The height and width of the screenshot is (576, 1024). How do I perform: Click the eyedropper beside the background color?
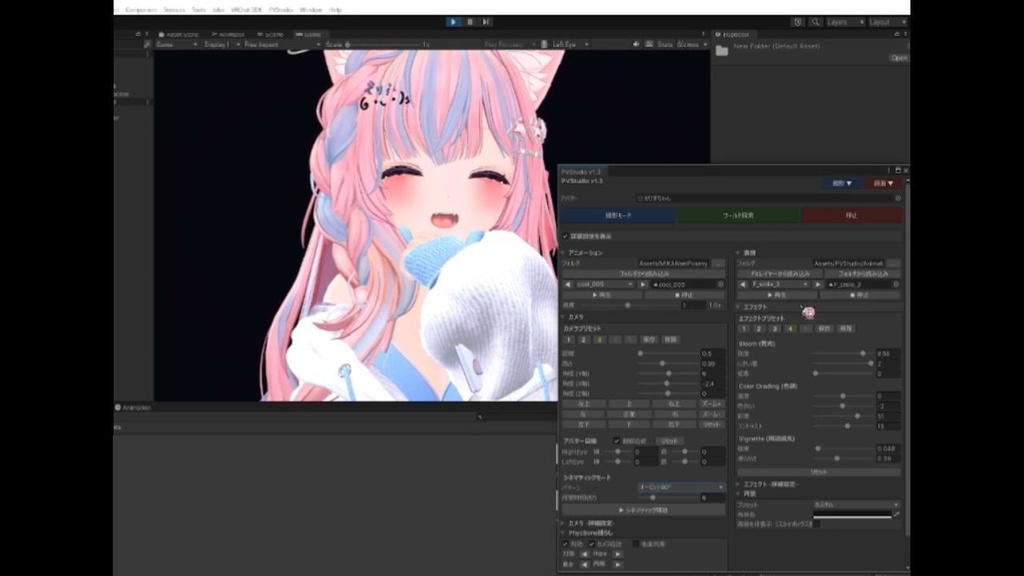pos(896,514)
